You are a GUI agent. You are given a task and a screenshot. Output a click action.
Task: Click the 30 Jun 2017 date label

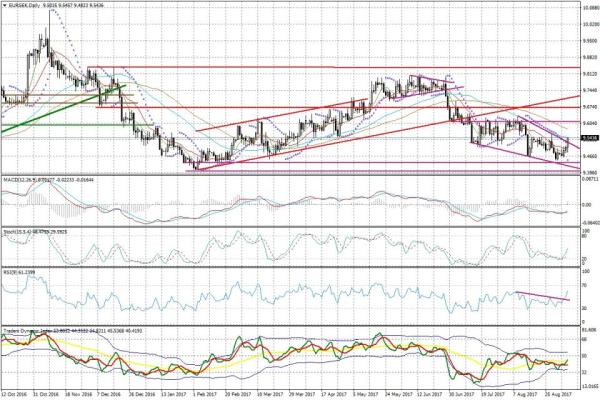(461, 395)
